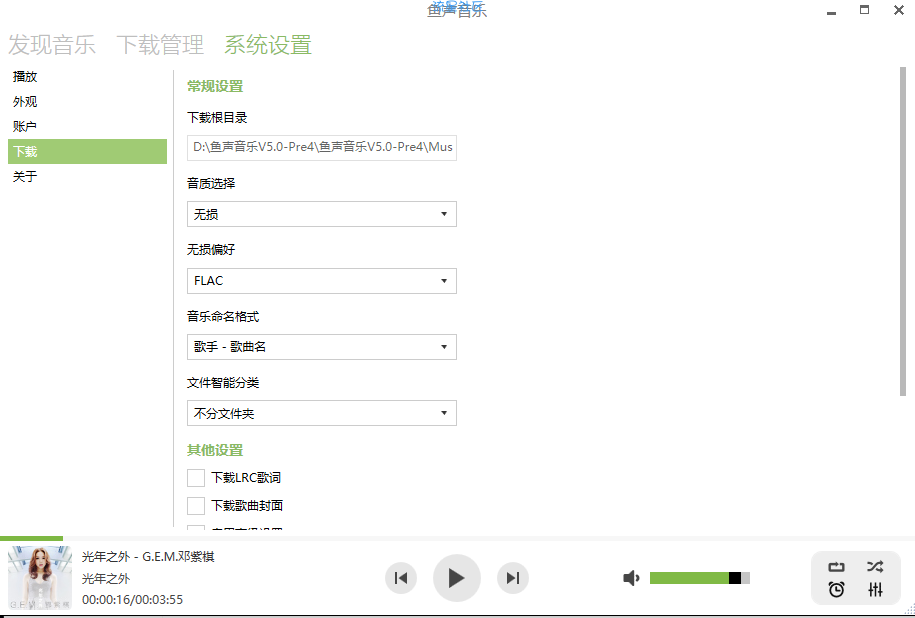Open the 关于 settings section
This screenshot has height=618, width=915.
(88, 176)
